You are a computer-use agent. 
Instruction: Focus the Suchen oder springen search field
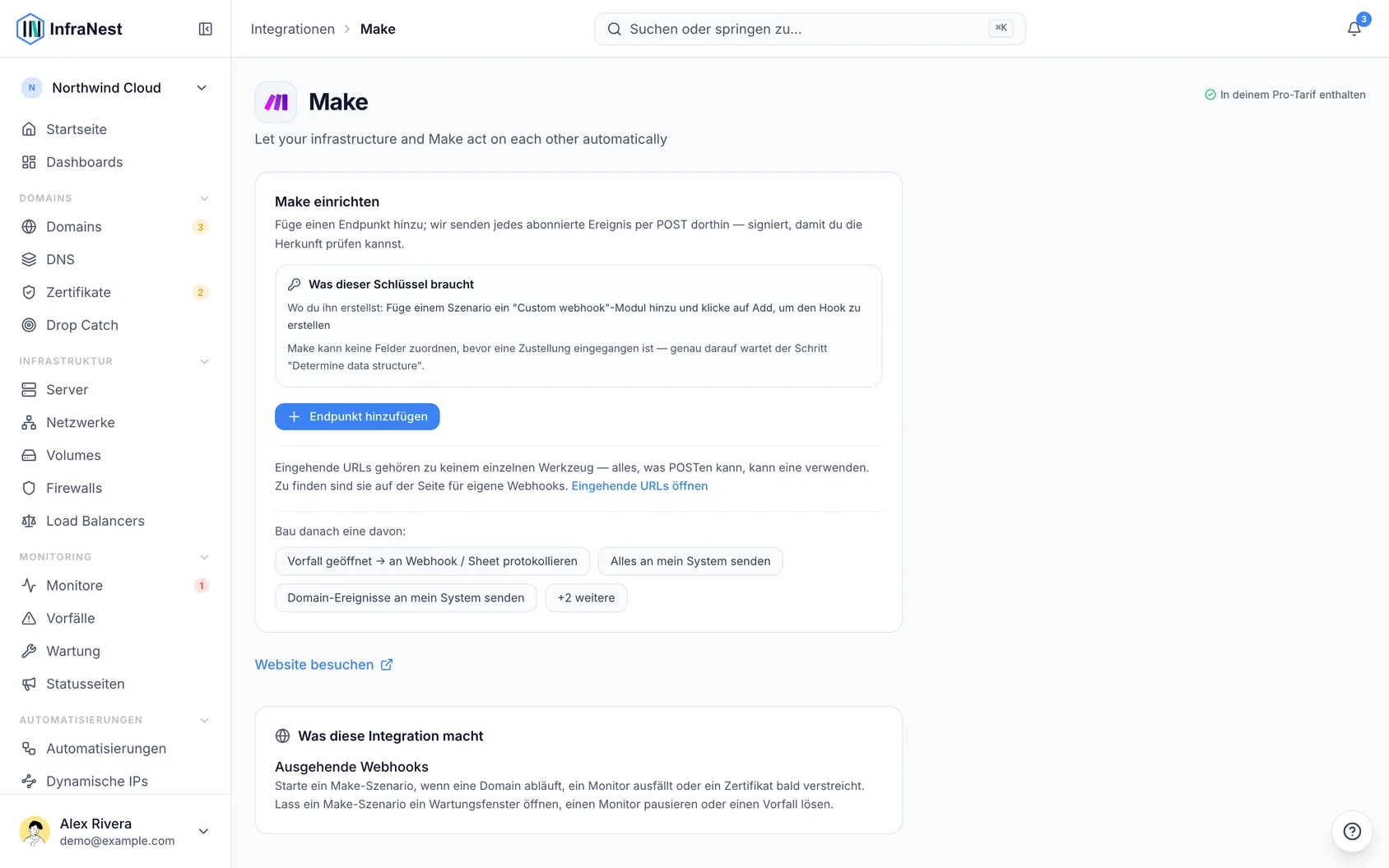coord(810,29)
